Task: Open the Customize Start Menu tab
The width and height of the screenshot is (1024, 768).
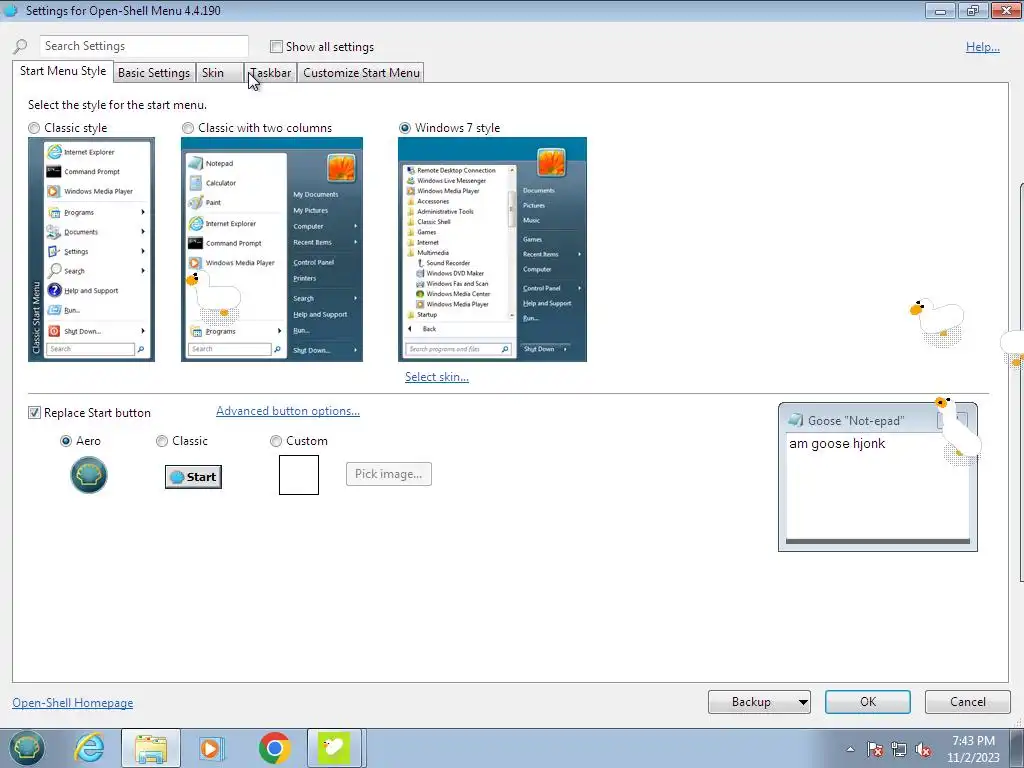Action: pos(361,72)
